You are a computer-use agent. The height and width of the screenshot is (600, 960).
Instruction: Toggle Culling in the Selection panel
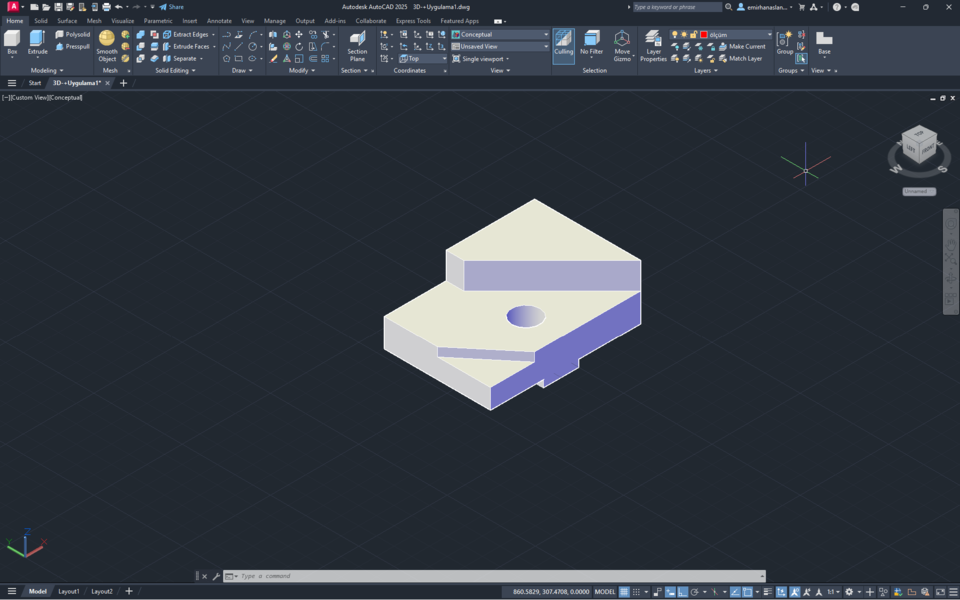click(563, 44)
